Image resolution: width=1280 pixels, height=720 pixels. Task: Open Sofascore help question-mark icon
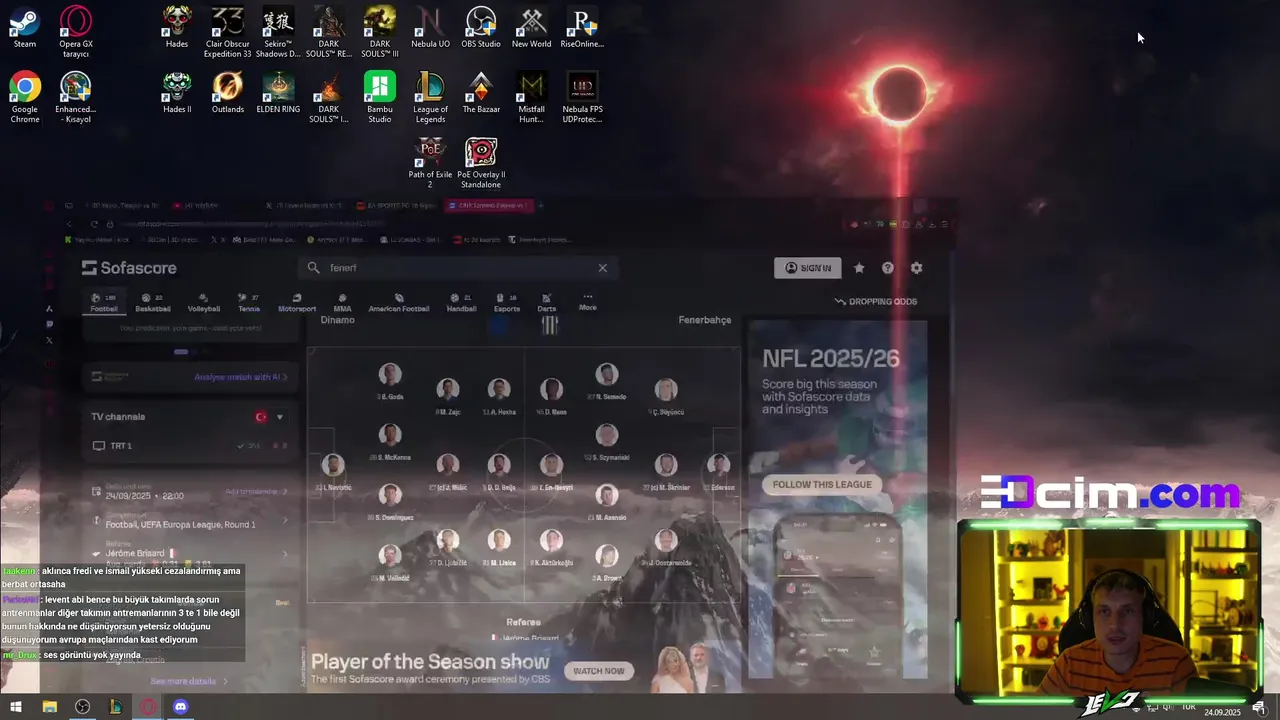click(x=888, y=268)
